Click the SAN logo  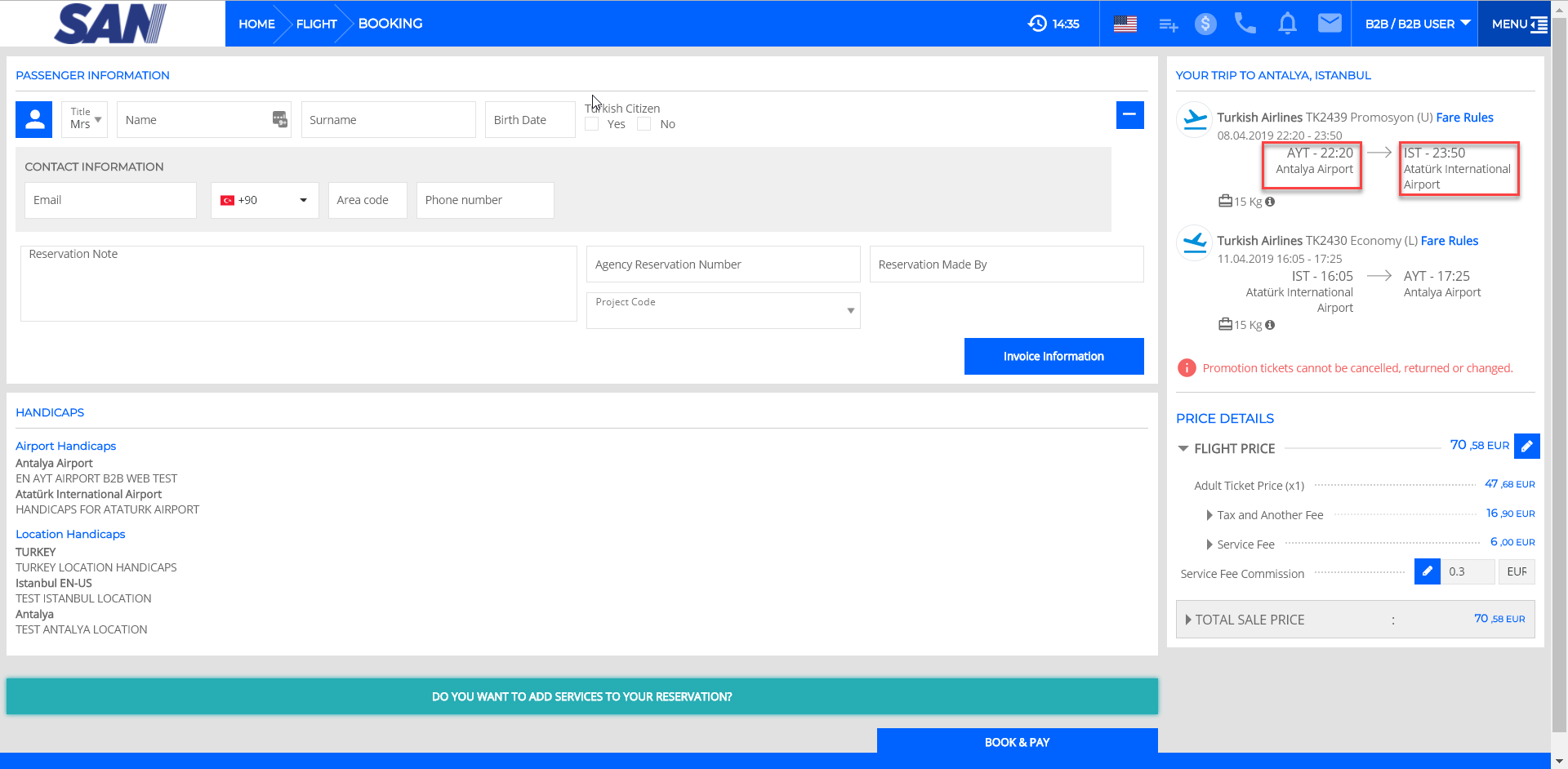(x=110, y=24)
